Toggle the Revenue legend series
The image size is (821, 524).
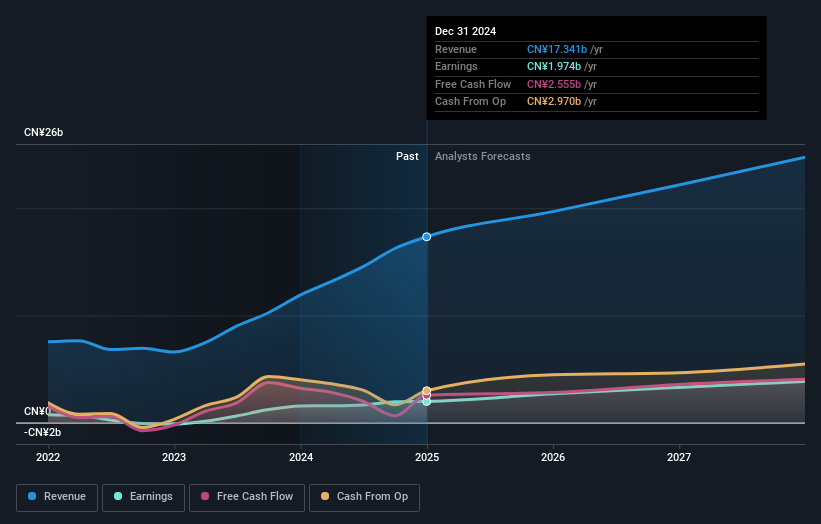(57, 497)
